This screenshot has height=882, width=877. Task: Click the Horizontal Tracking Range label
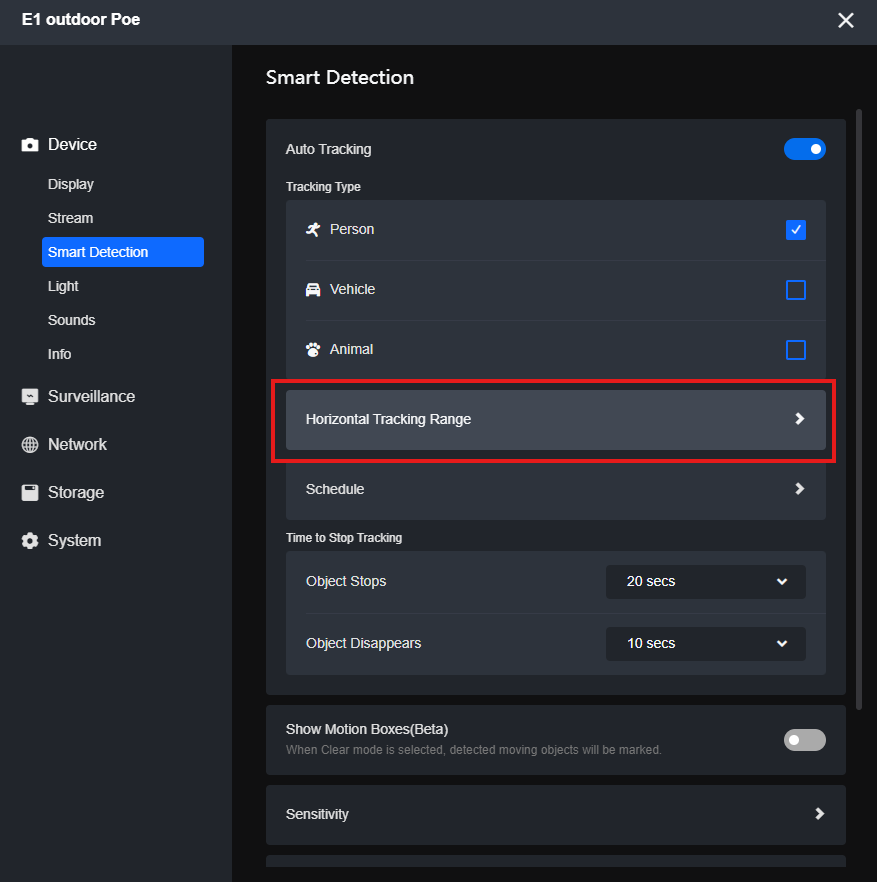[388, 419]
